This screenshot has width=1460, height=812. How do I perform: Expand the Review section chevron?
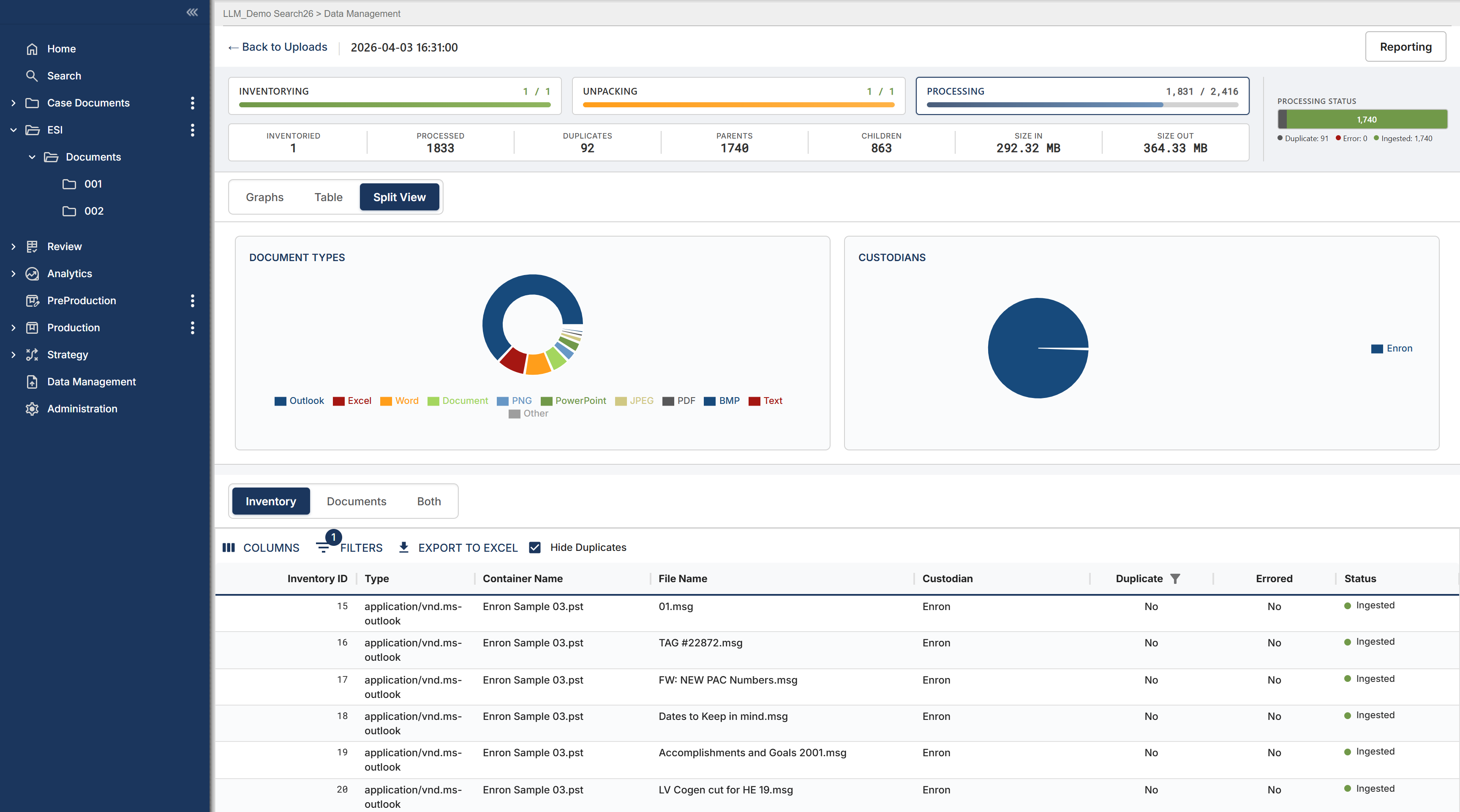[x=14, y=246]
